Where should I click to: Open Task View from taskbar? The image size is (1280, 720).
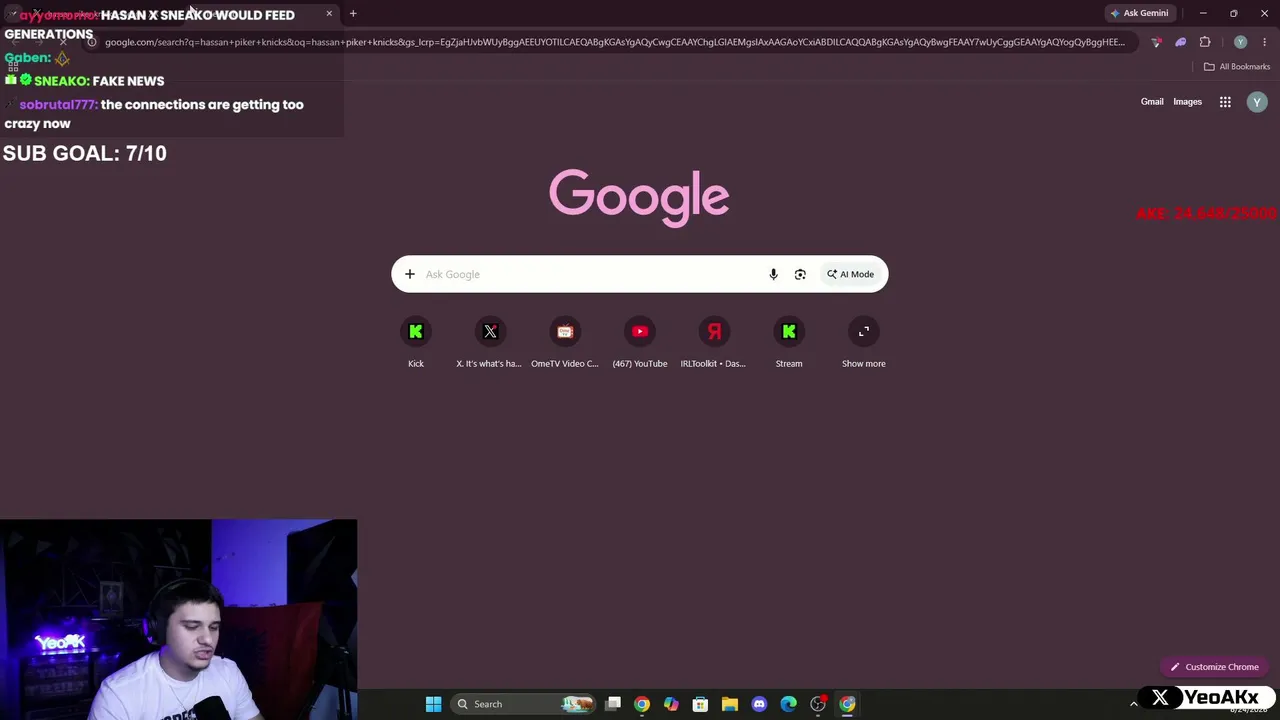click(x=613, y=704)
